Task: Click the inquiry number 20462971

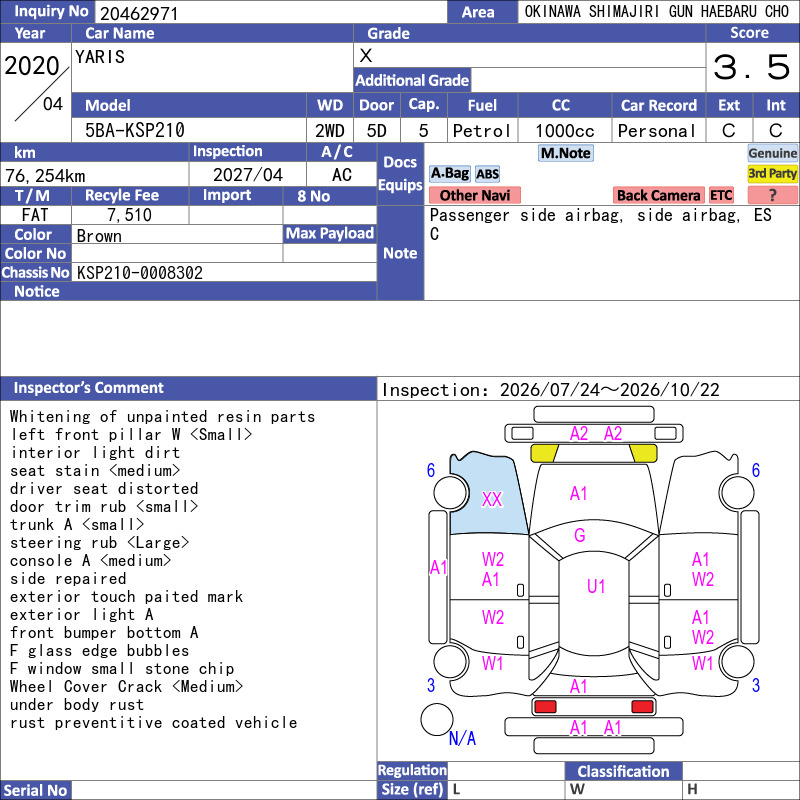Action: click(139, 13)
